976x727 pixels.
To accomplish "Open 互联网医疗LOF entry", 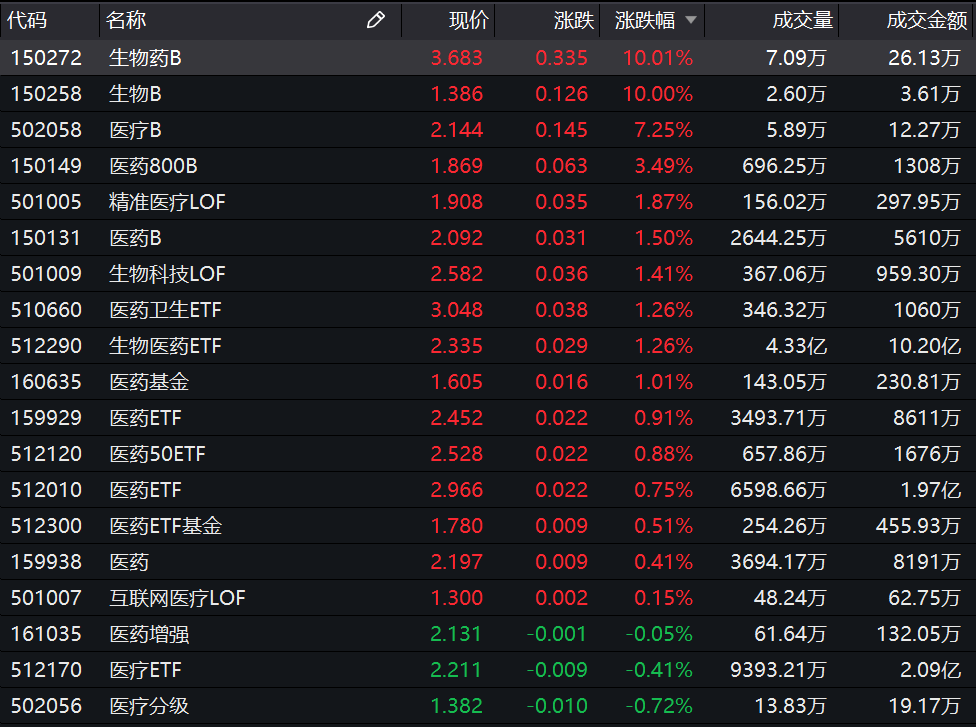I will tap(177, 598).
